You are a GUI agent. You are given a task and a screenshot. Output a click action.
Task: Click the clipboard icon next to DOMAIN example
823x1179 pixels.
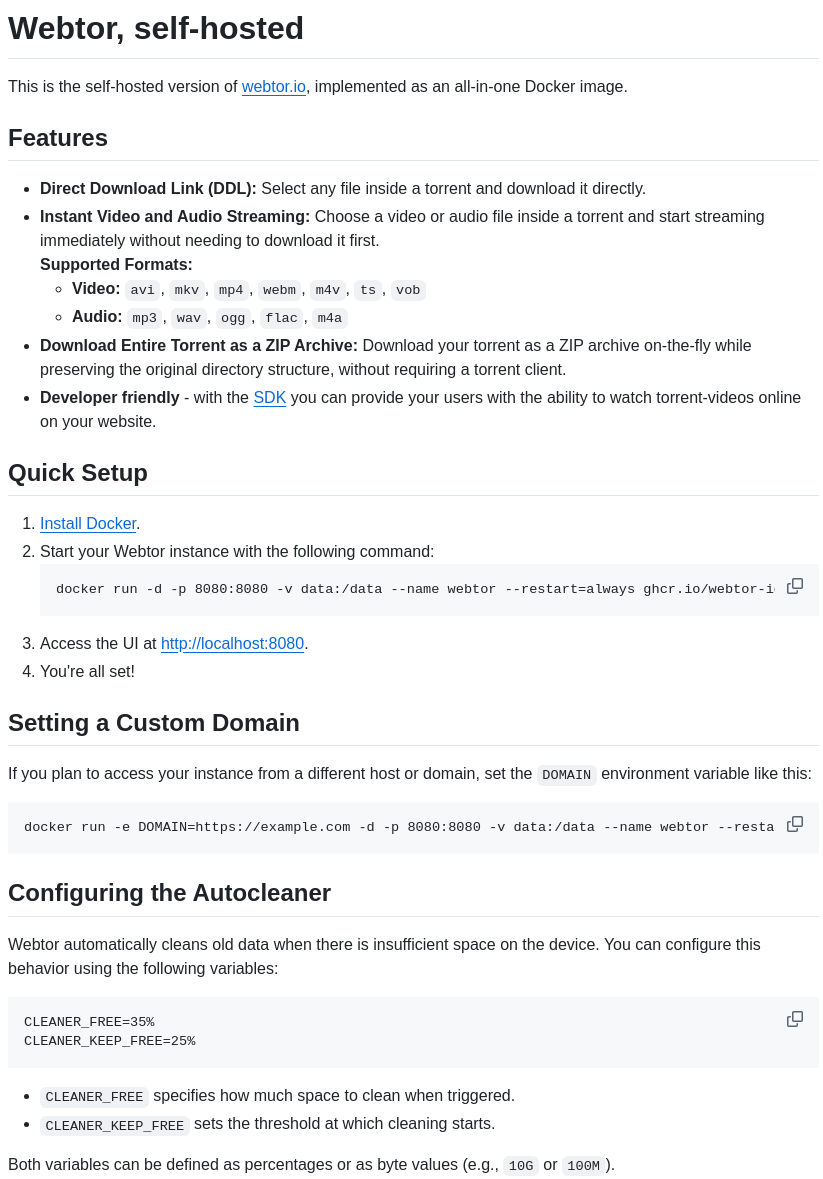click(x=795, y=823)
